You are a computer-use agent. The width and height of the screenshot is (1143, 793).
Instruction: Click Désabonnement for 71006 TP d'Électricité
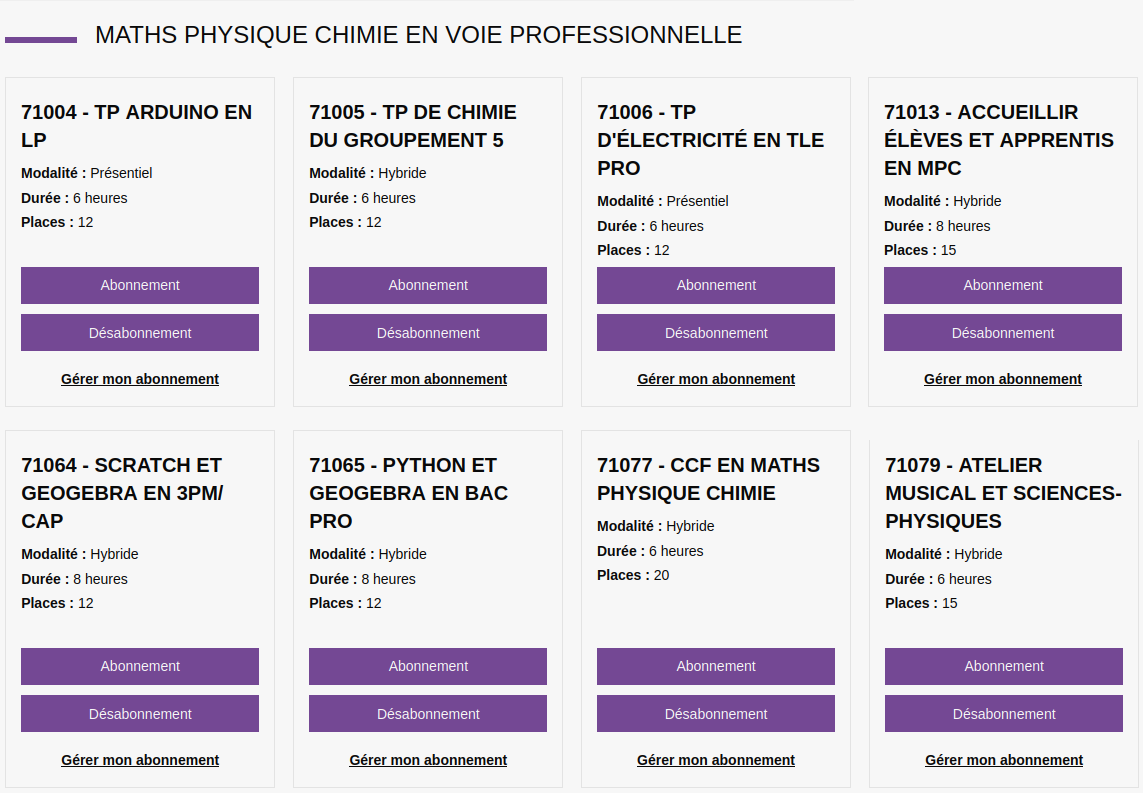point(716,332)
